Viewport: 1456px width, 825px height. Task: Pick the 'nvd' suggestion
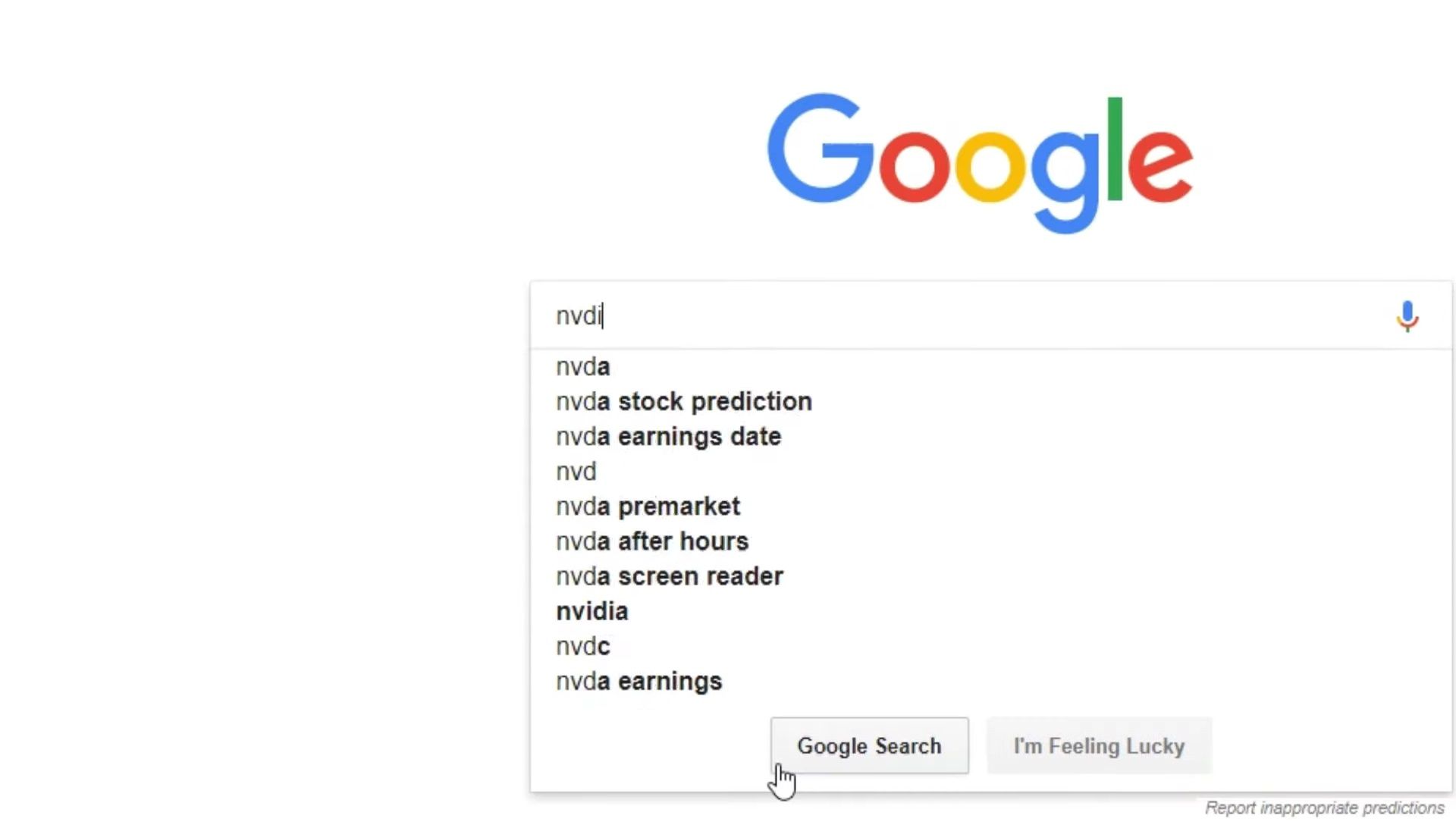pos(990,472)
